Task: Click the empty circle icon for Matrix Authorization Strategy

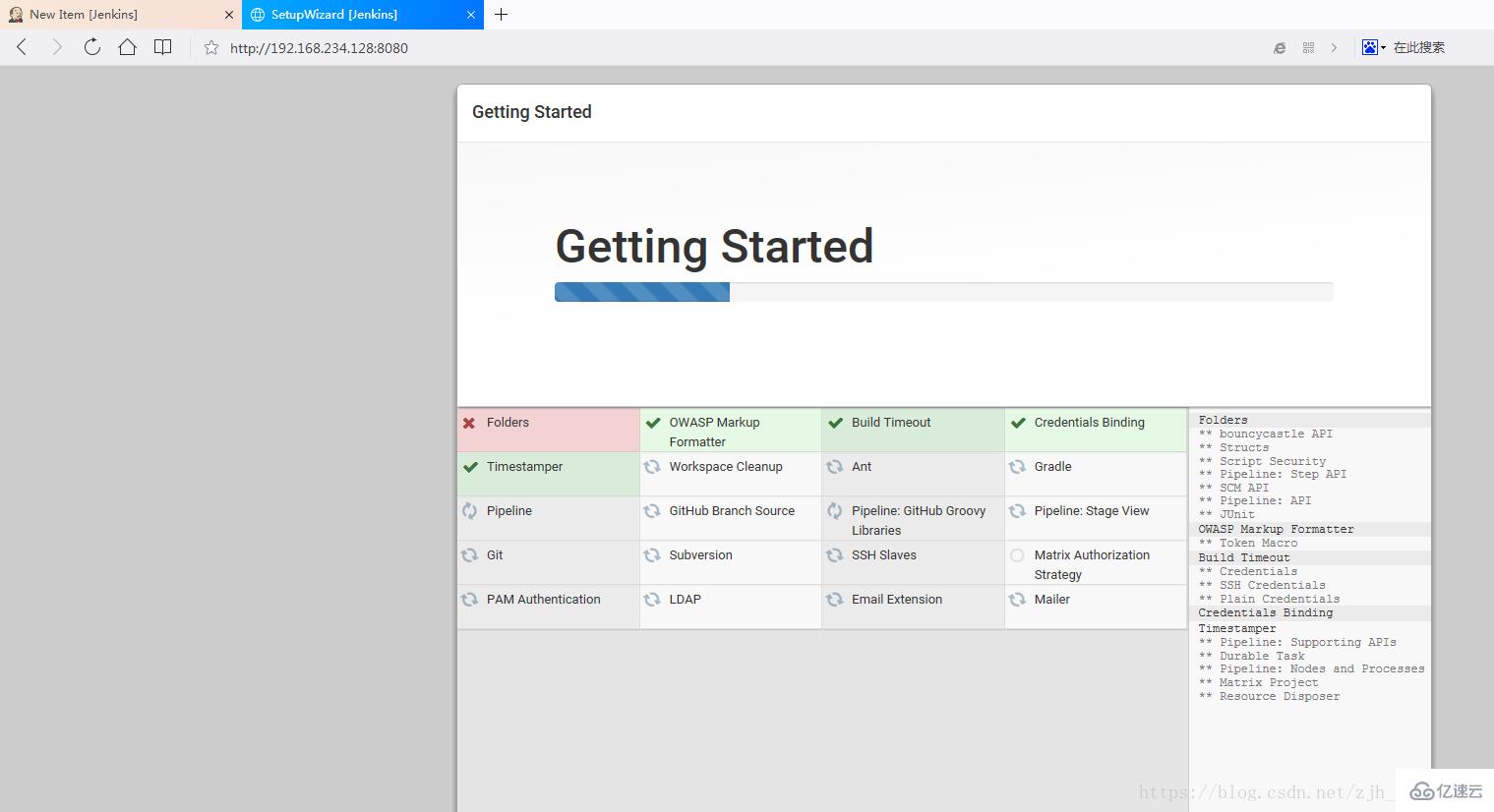Action: click(x=1018, y=555)
